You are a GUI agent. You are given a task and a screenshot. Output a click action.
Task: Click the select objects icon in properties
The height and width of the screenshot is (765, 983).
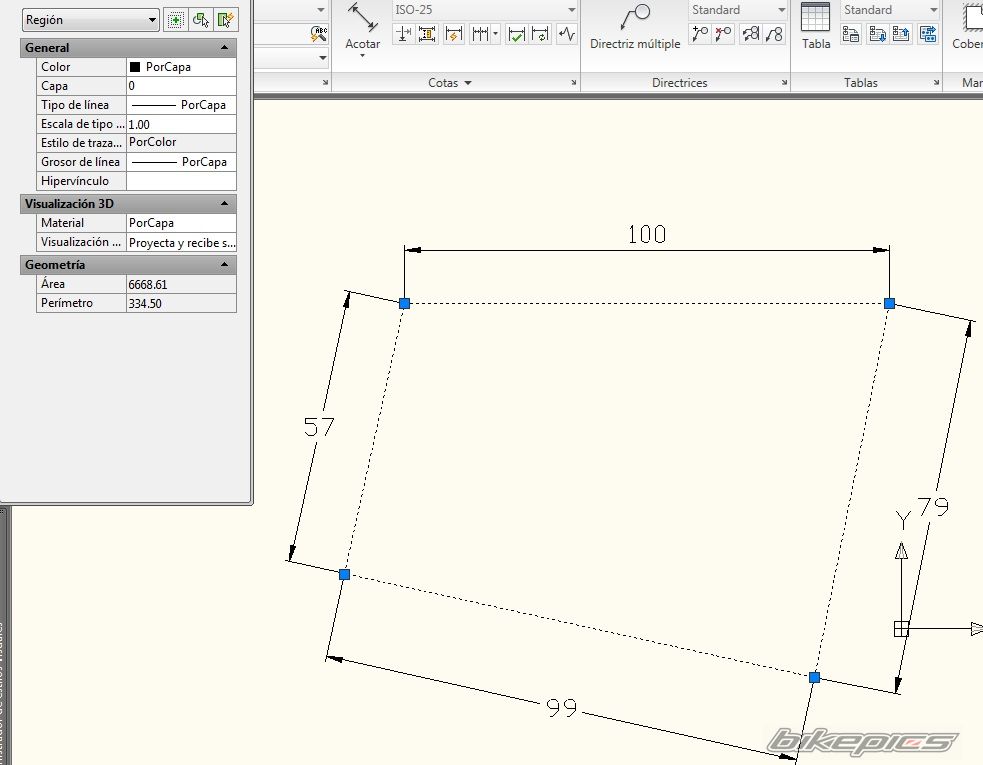pyautogui.click(x=201, y=20)
